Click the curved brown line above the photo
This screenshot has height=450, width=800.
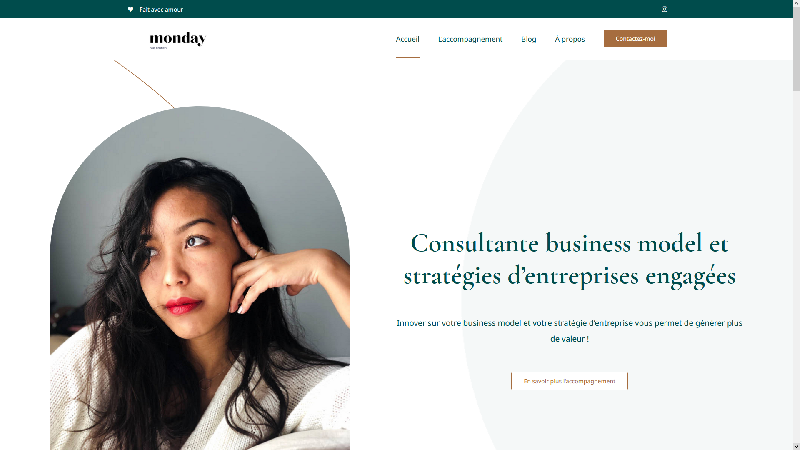144,84
